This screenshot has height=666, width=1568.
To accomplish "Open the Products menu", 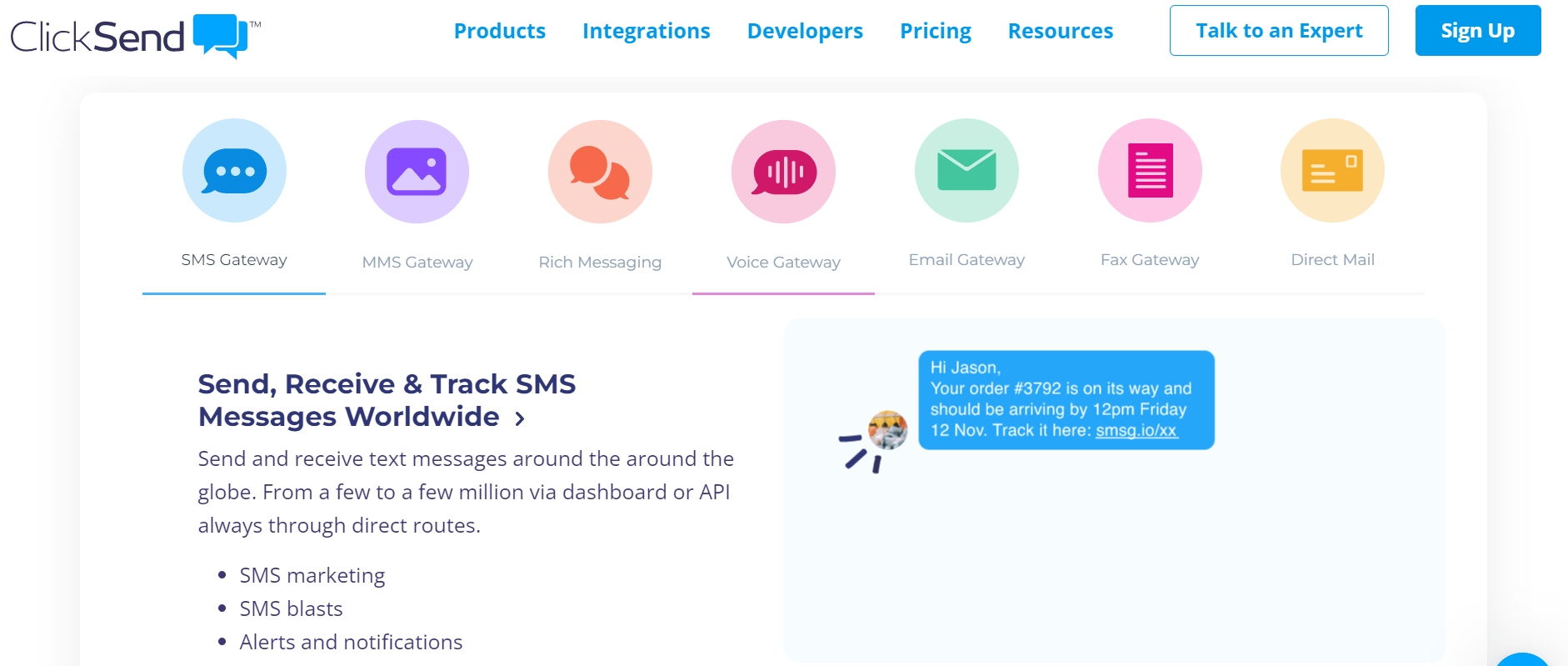I will click(x=500, y=31).
